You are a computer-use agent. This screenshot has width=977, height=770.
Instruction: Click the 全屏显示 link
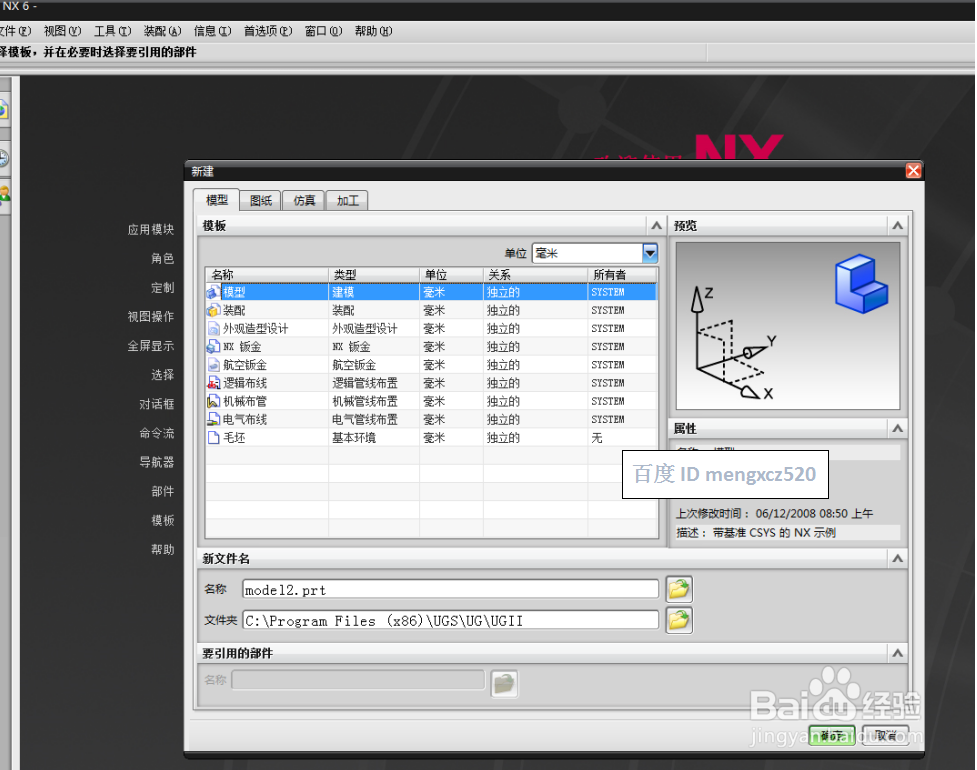(150, 346)
